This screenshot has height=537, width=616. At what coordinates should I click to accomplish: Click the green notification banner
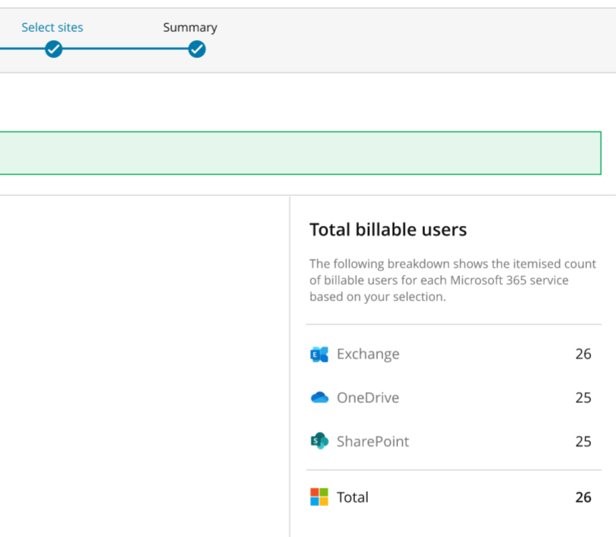tap(300, 153)
